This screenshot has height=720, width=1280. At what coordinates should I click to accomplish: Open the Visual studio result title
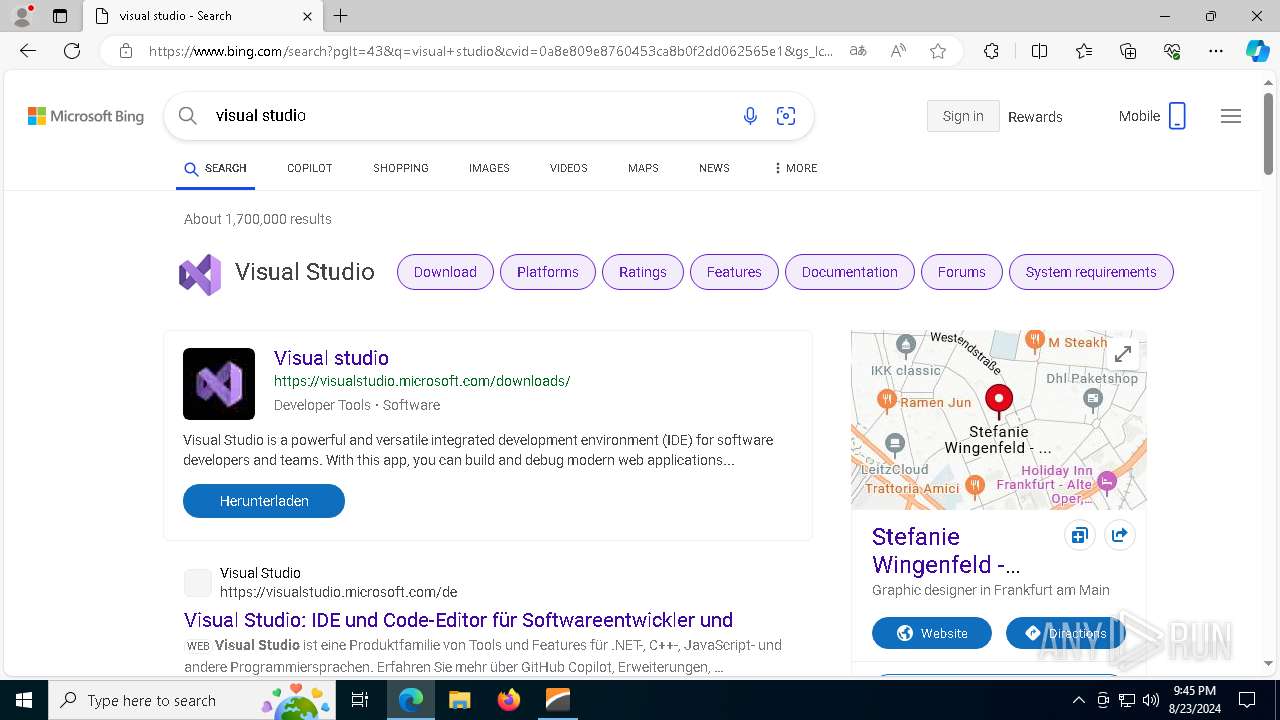(x=331, y=358)
